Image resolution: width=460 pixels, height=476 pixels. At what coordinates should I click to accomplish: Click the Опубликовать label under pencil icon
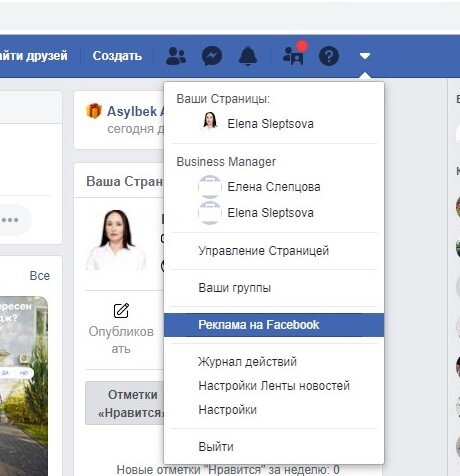[121, 340]
